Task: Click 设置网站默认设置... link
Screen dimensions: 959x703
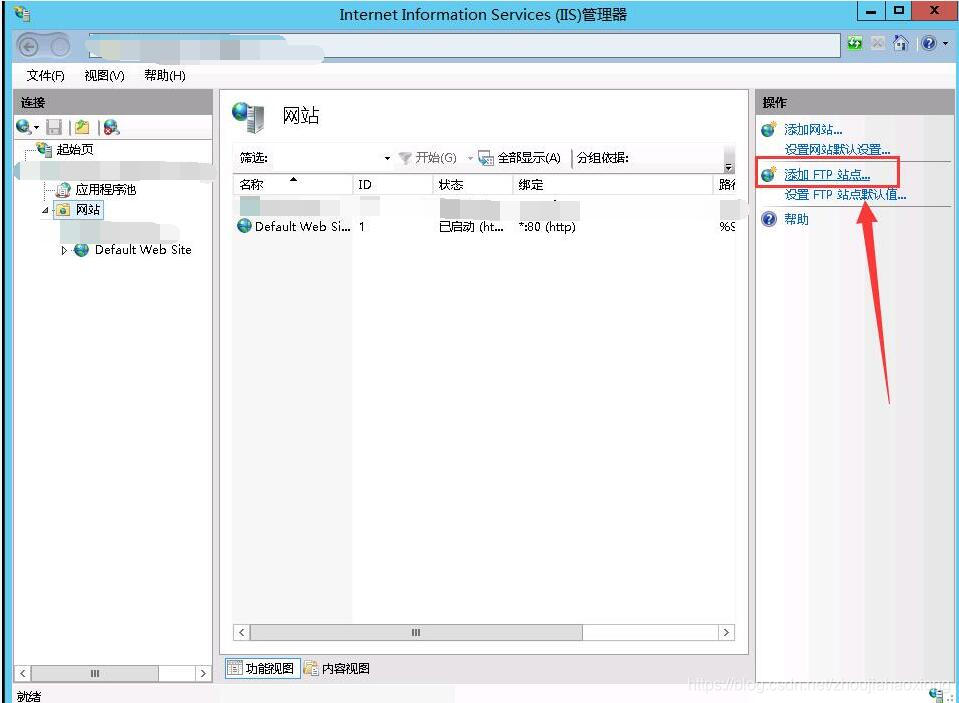Action: pos(837,150)
